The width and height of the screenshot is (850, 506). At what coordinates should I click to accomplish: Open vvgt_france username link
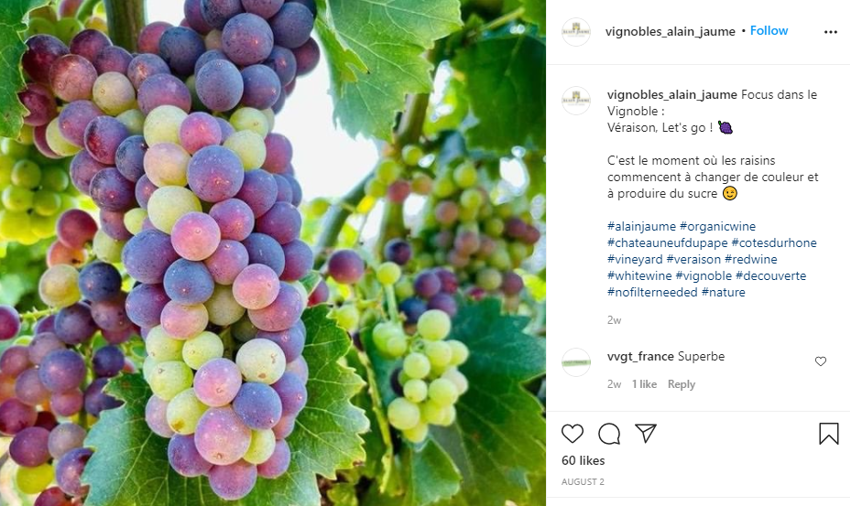click(640, 356)
